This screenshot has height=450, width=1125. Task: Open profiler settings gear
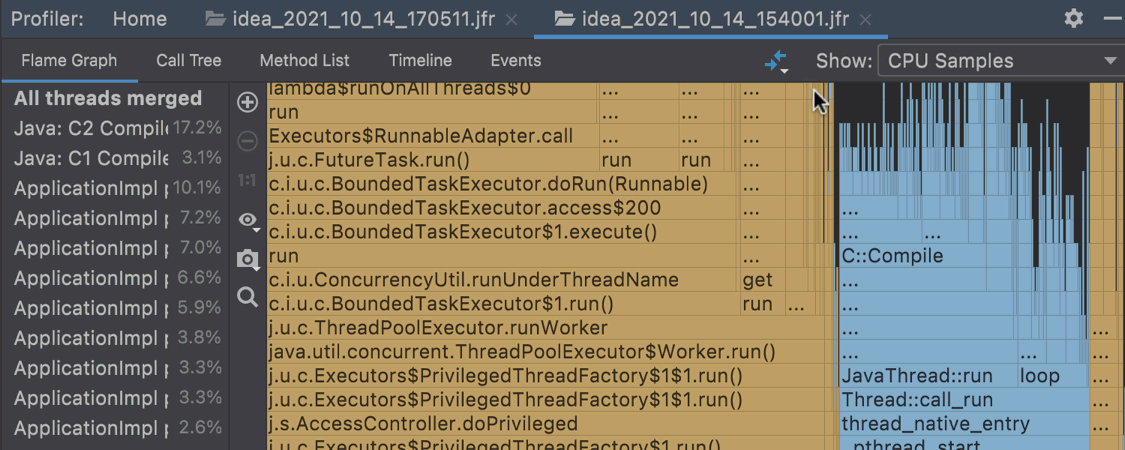point(1073,18)
